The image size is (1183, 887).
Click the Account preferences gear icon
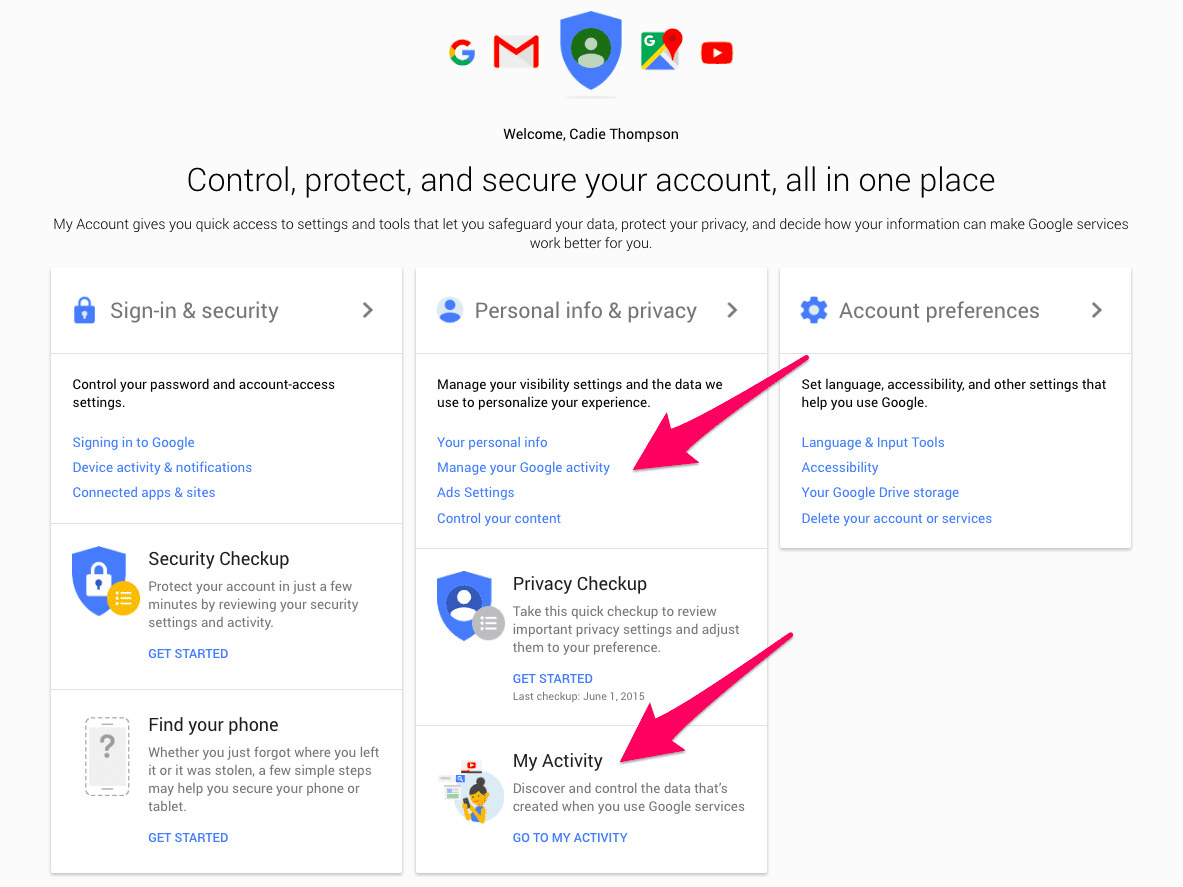[814, 310]
